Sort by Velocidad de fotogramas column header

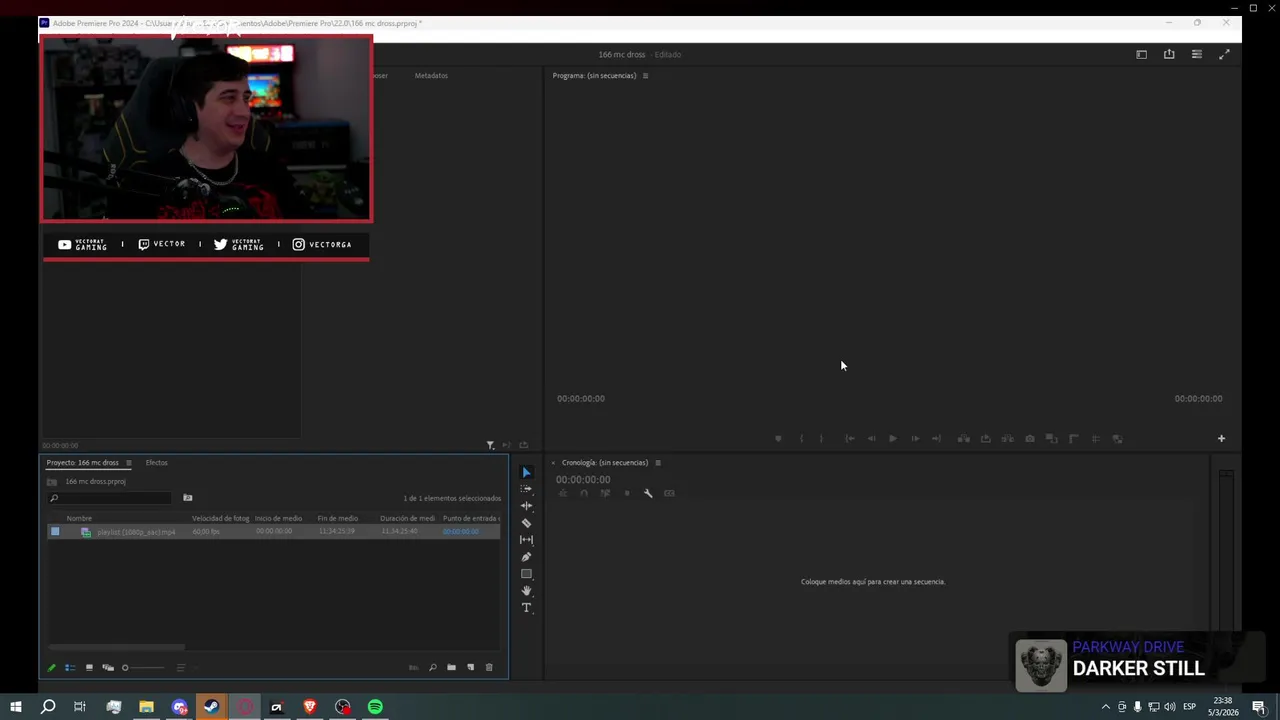point(220,519)
